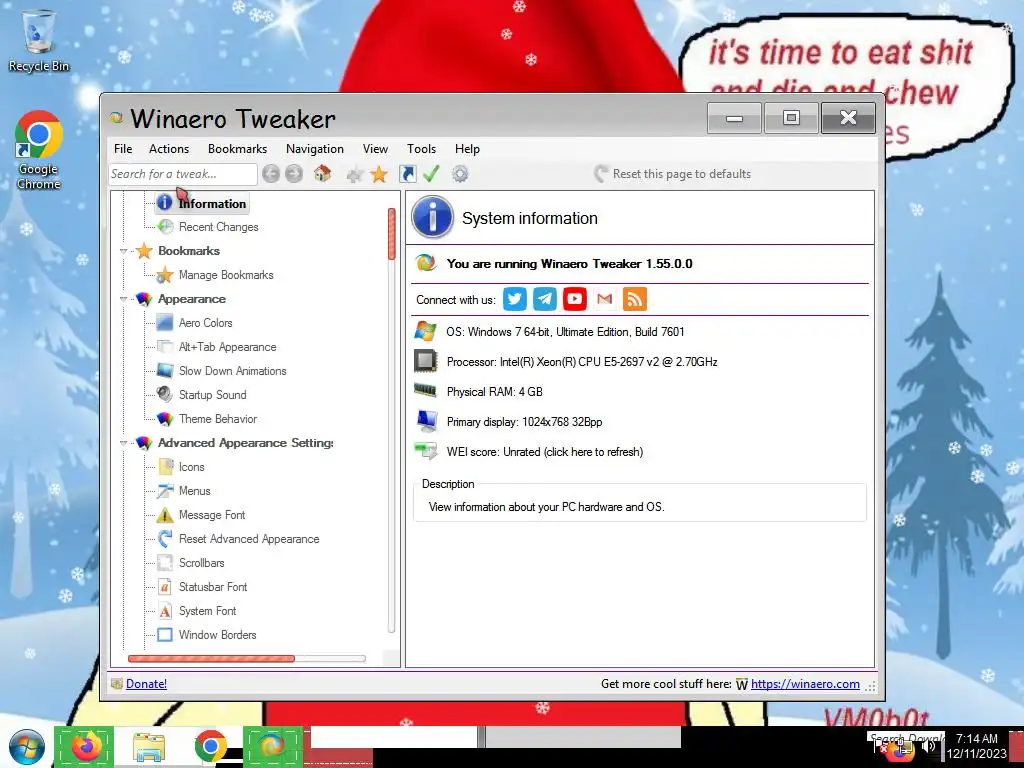Open File Explorer from the taskbar
The image size is (1024, 768).
[149, 747]
